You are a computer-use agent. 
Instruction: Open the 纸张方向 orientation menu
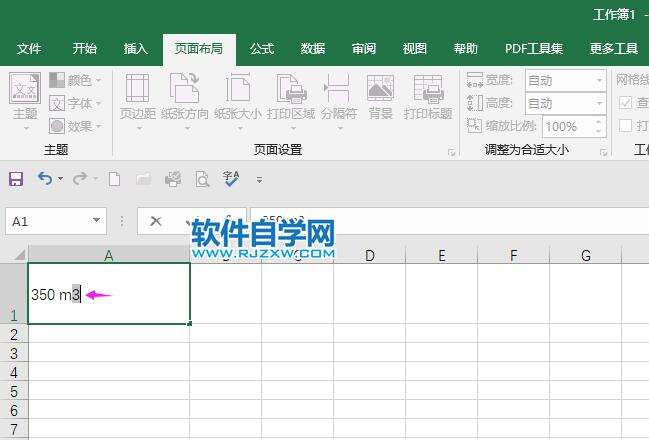pyautogui.click(x=185, y=102)
